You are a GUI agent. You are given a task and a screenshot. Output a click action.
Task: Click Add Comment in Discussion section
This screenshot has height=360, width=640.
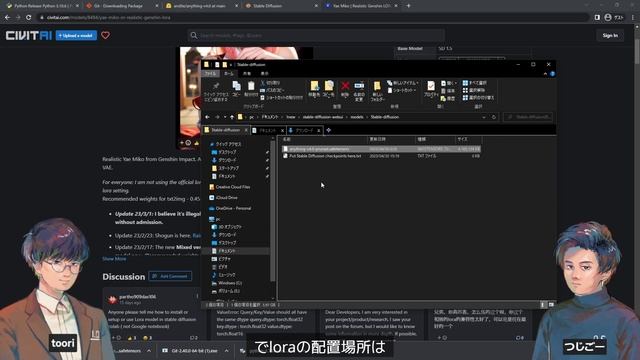[x=170, y=276]
